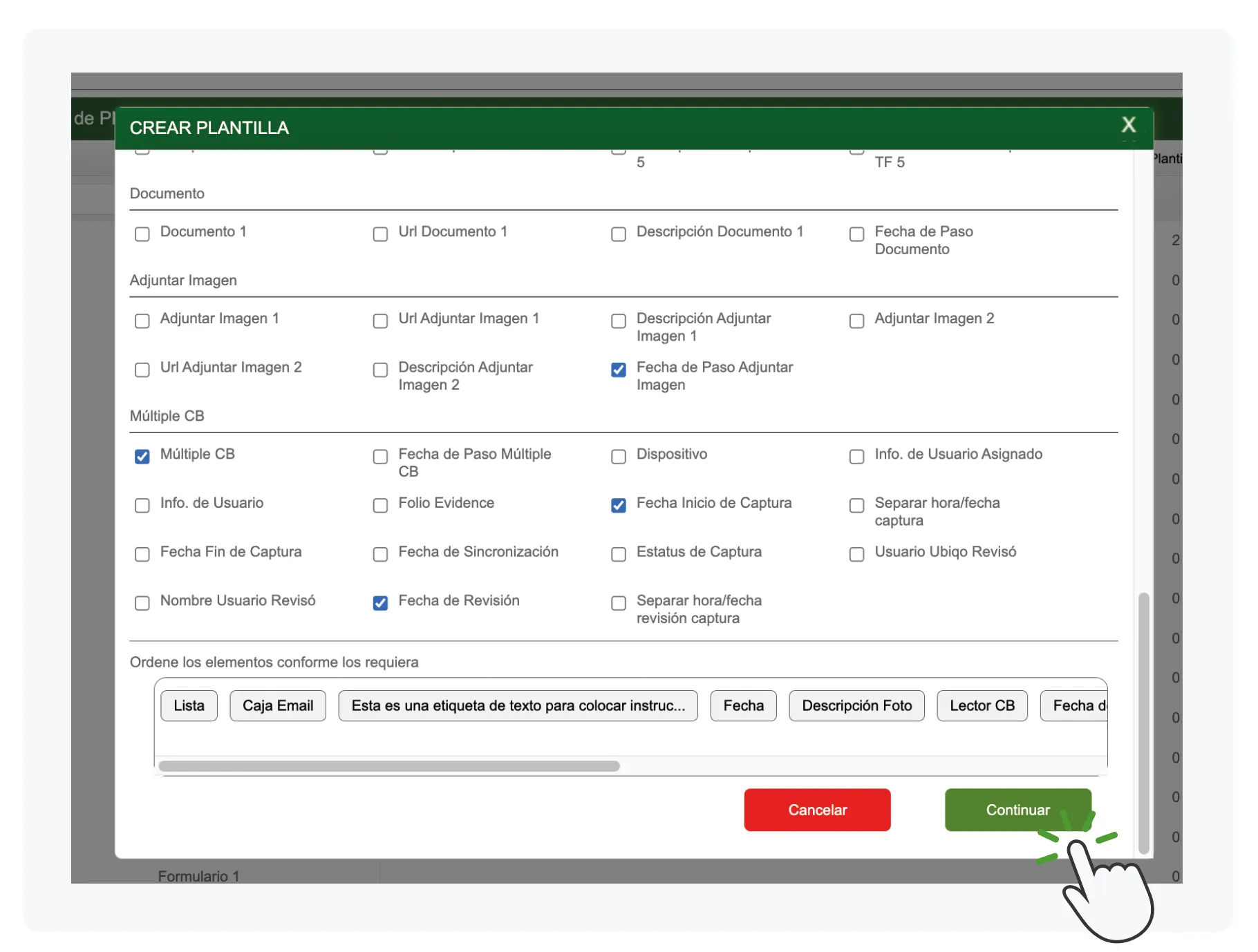Image resolution: width=1258 pixels, height=952 pixels.
Task: Uncheck Fecha Inicio de Captura
Action: point(619,506)
